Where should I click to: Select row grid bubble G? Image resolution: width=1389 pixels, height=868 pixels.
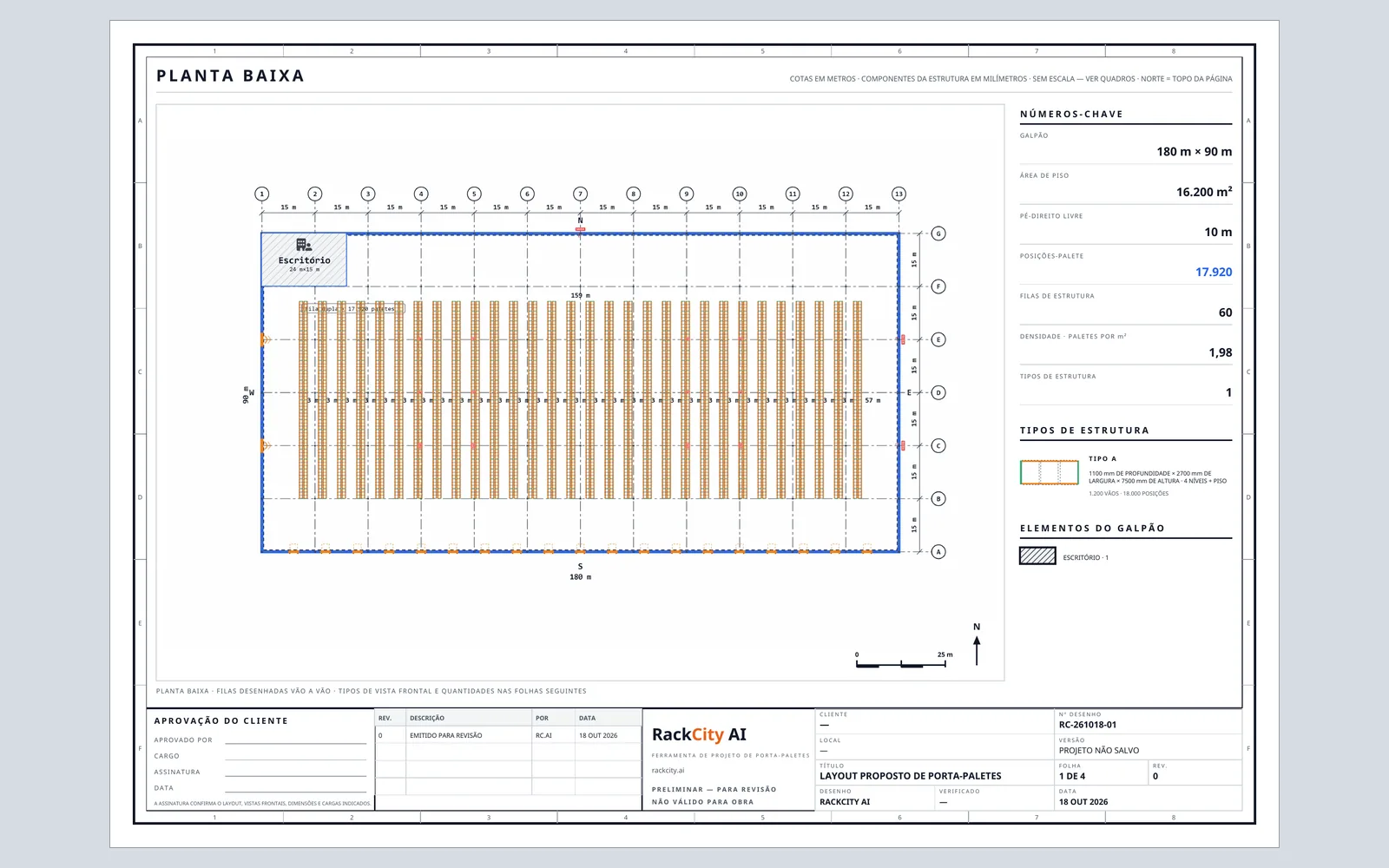coord(938,233)
